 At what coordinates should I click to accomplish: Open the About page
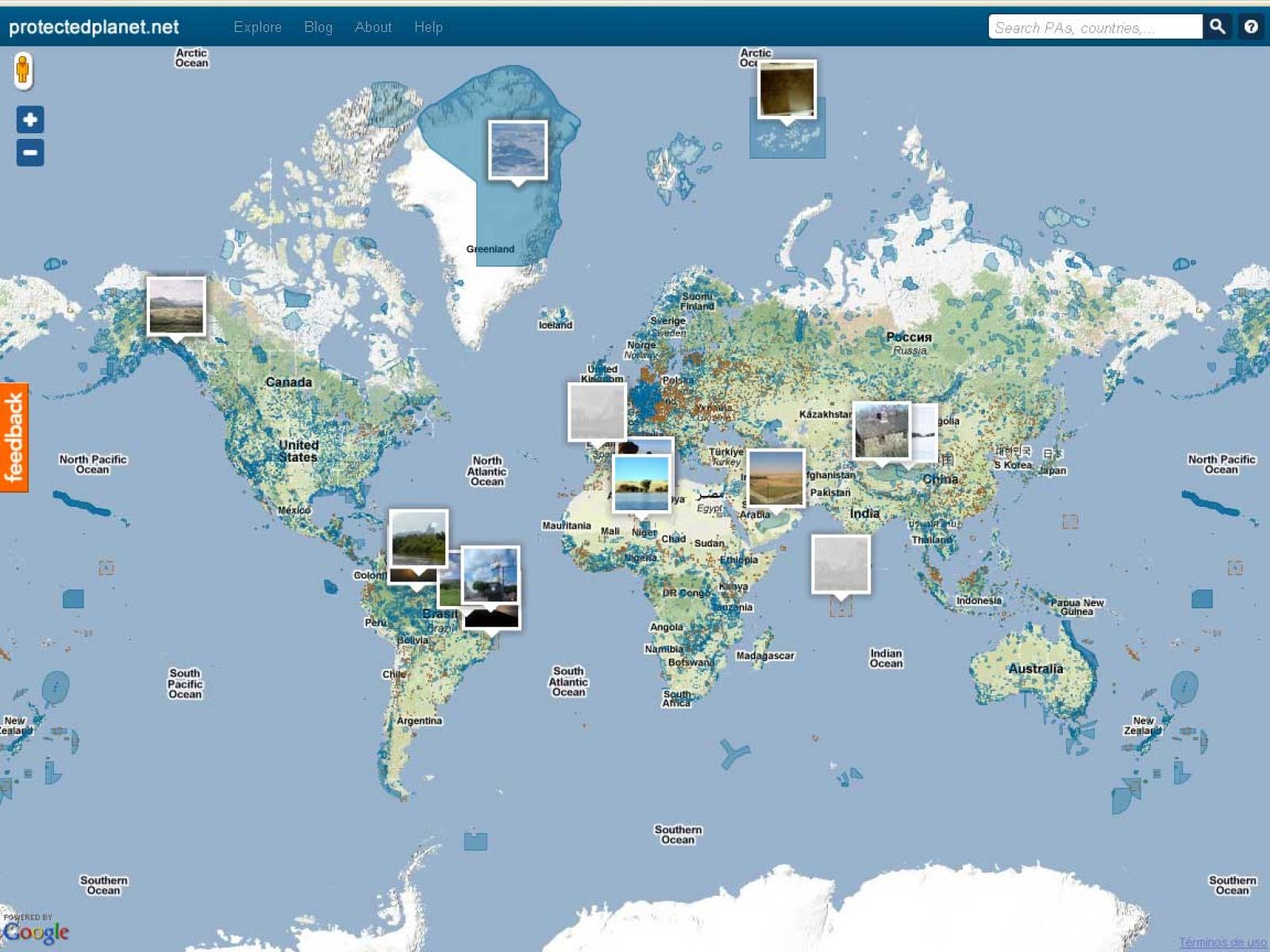pyautogui.click(x=372, y=27)
